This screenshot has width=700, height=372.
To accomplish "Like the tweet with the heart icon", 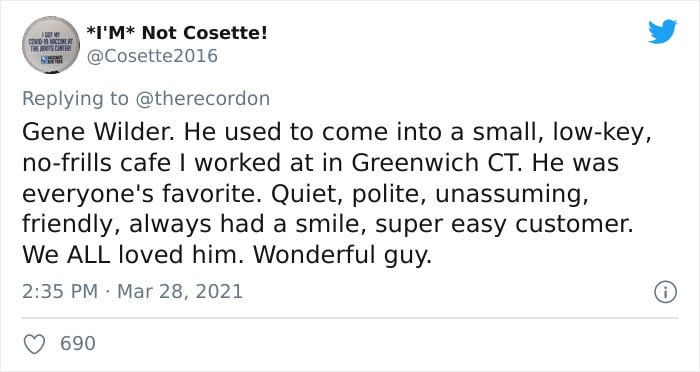I will 34,344.
